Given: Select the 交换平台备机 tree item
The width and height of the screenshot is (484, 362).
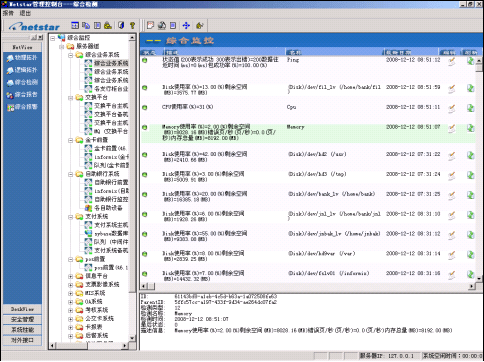Looking at the screenshot, I should coord(111,114).
